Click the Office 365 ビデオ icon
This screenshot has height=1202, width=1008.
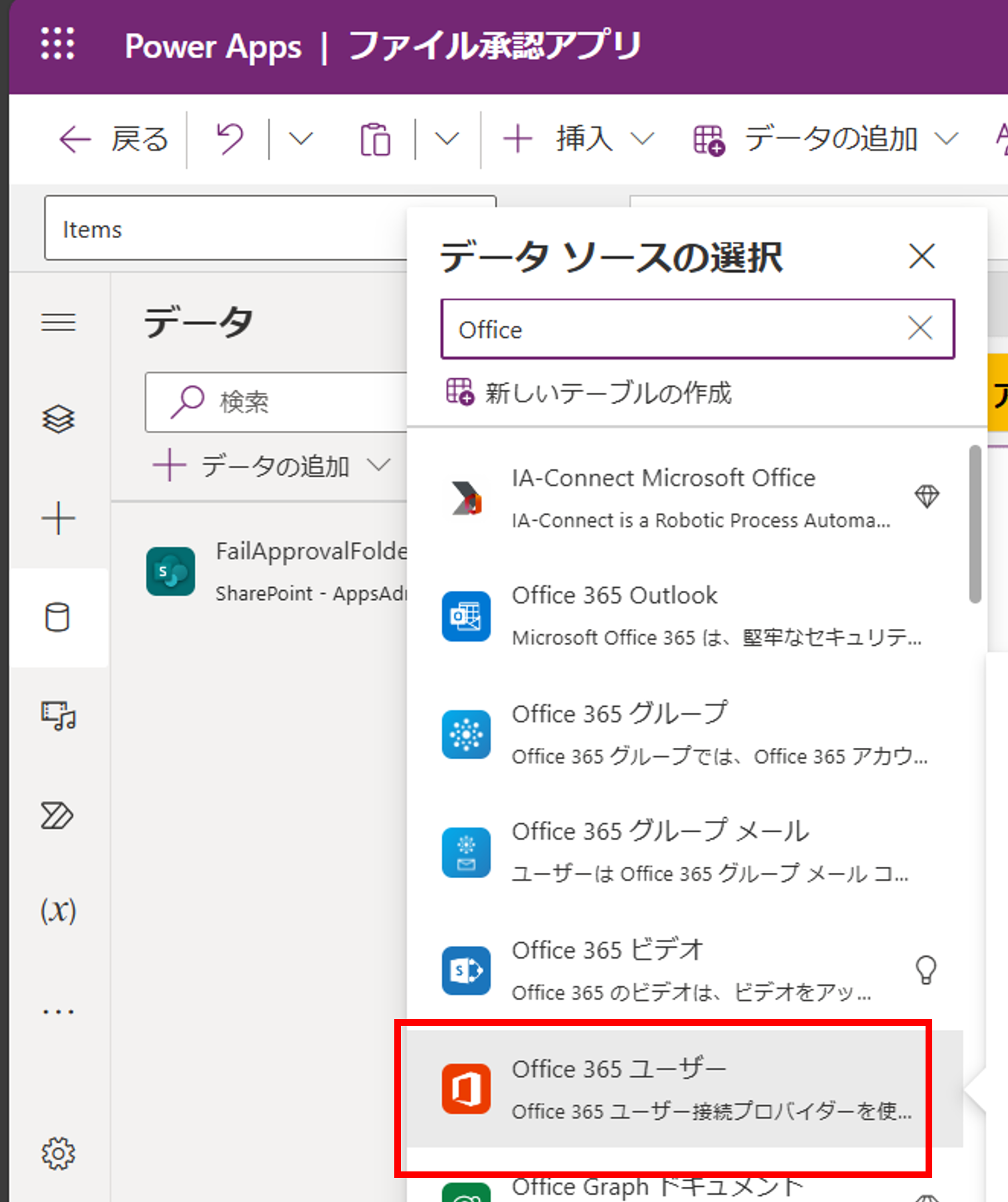pyautogui.click(x=466, y=971)
